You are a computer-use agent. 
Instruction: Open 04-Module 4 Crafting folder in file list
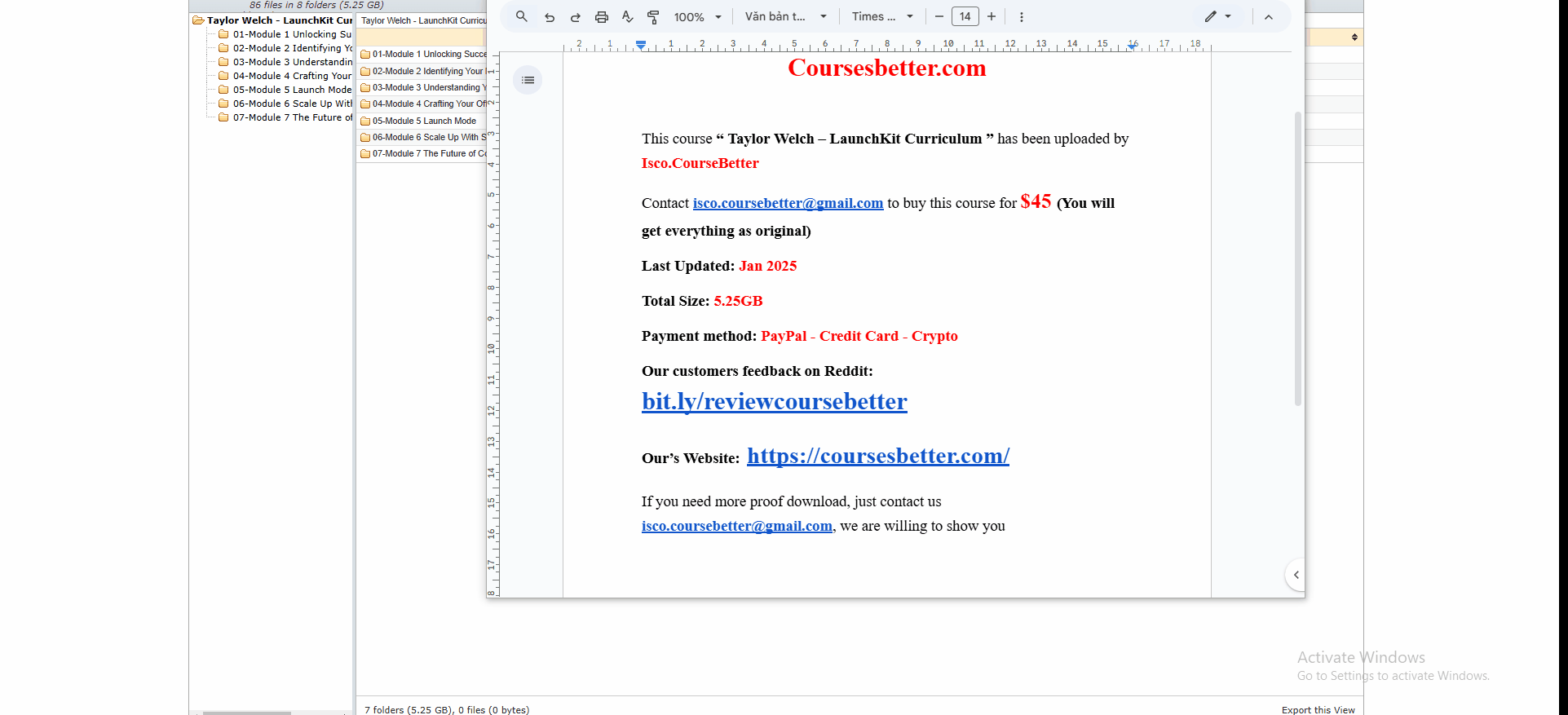[423, 104]
